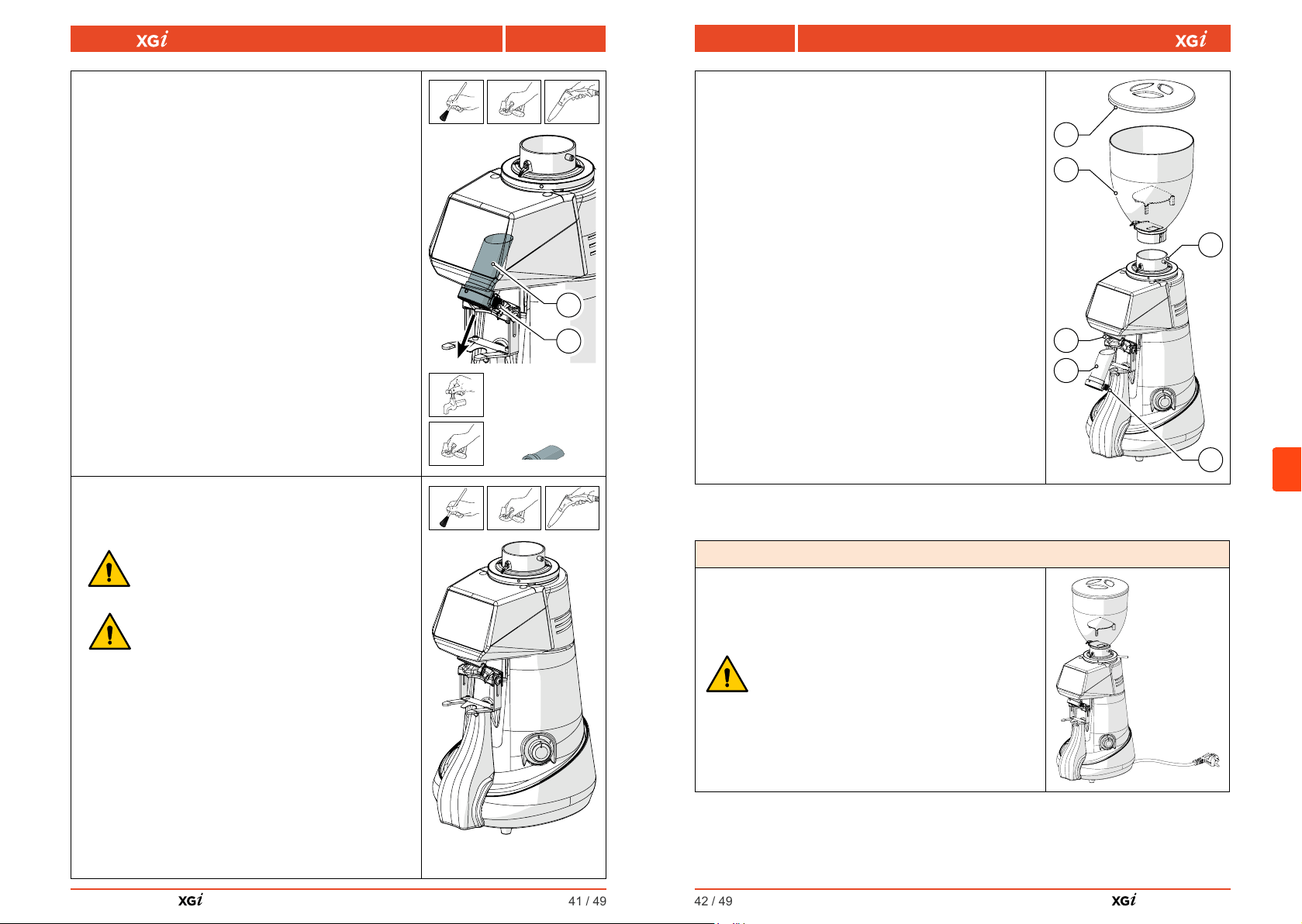Click the cloth drying icon beside the gray spout

coord(456,443)
